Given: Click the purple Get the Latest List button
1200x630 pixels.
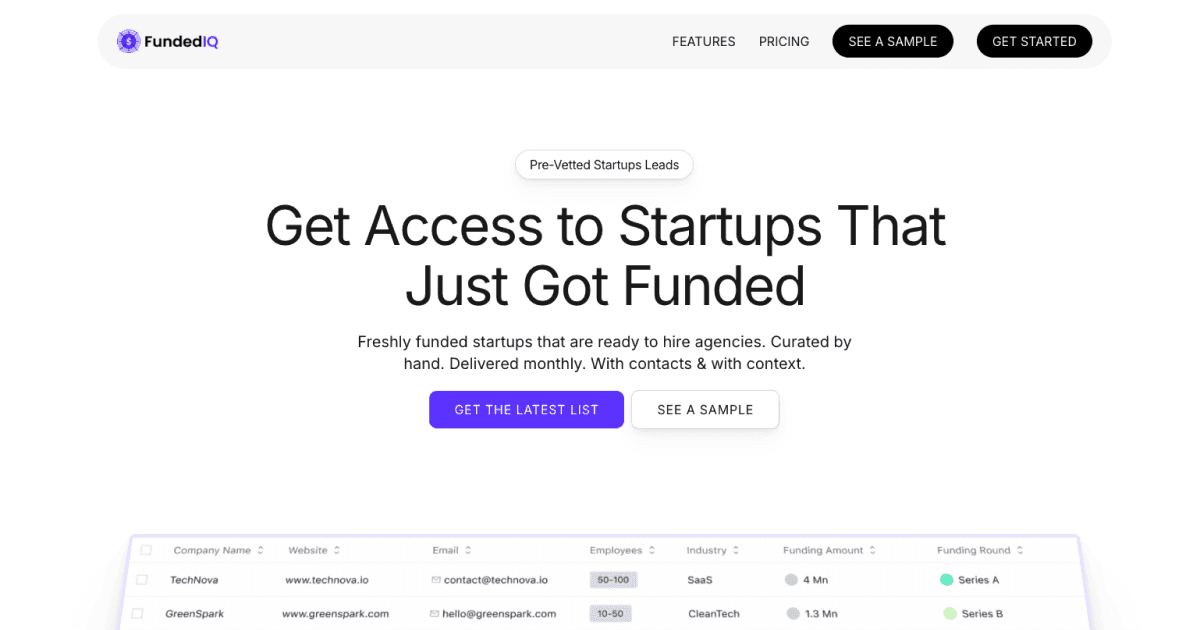Looking at the screenshot, I should click(x=526, y=409).
